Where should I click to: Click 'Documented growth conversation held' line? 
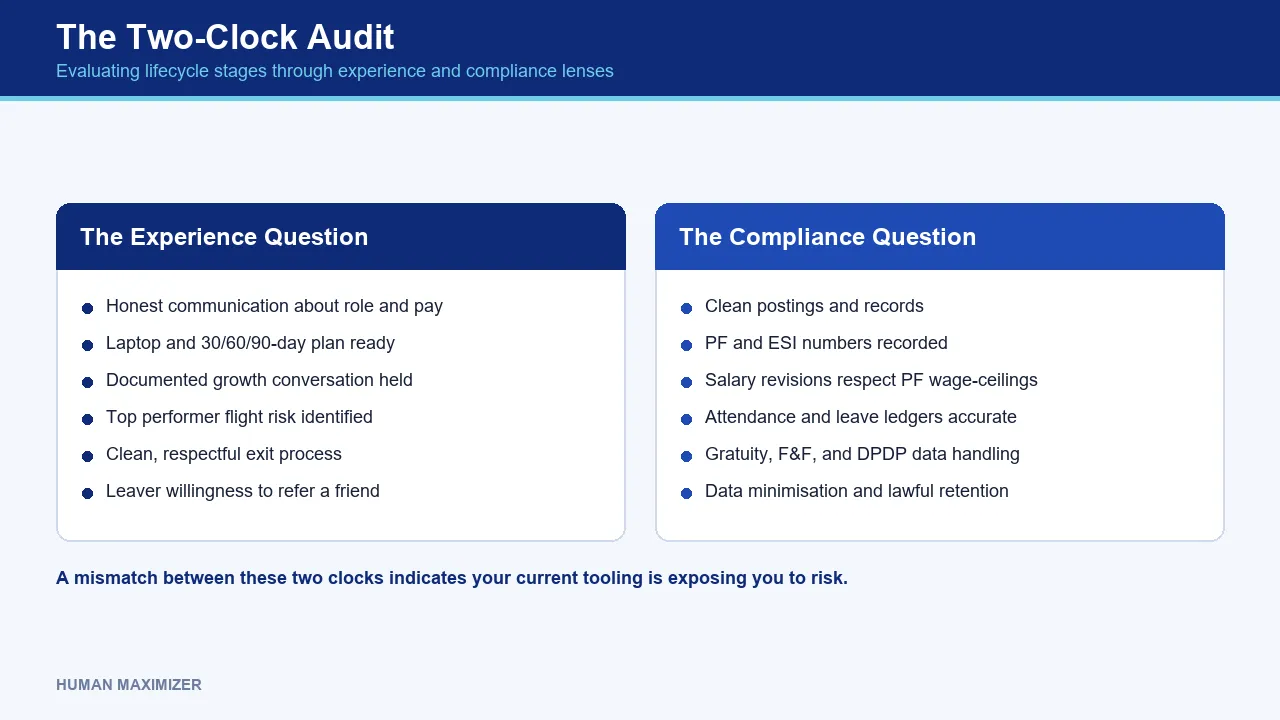[259, 380]
